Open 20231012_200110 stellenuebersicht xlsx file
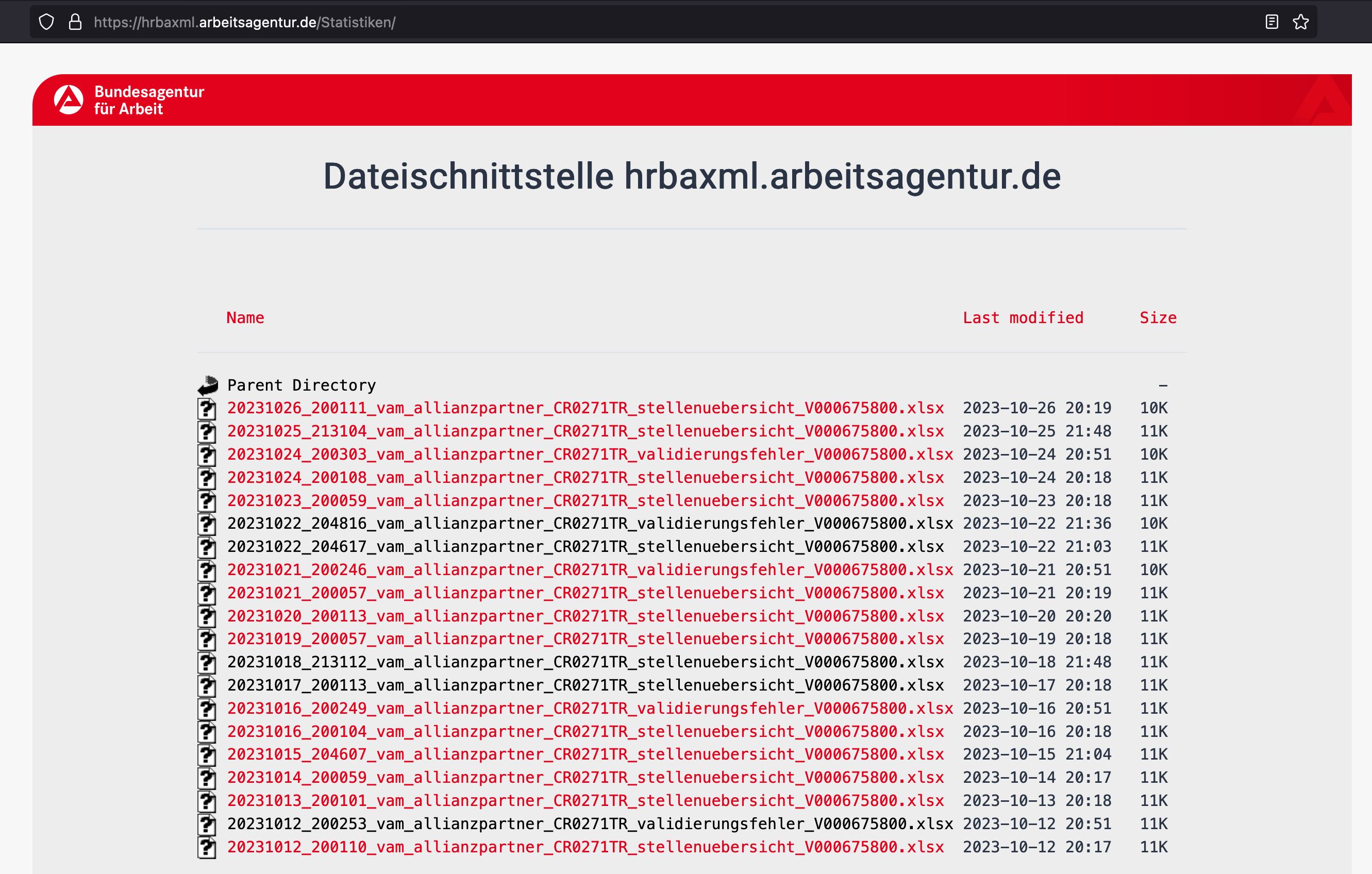The height and width of the screenshot is (874, 1372). [585, 847]
